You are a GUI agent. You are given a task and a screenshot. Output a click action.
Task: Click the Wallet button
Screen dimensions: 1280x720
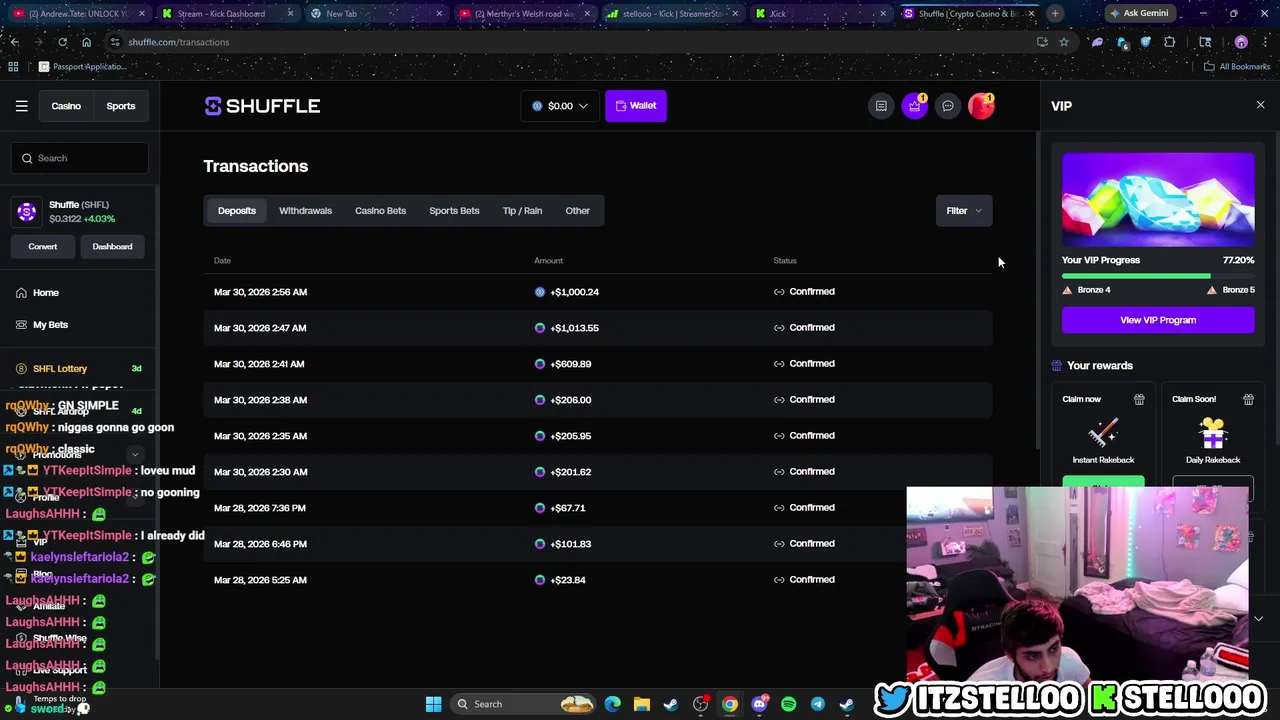[x=636, y=106]
